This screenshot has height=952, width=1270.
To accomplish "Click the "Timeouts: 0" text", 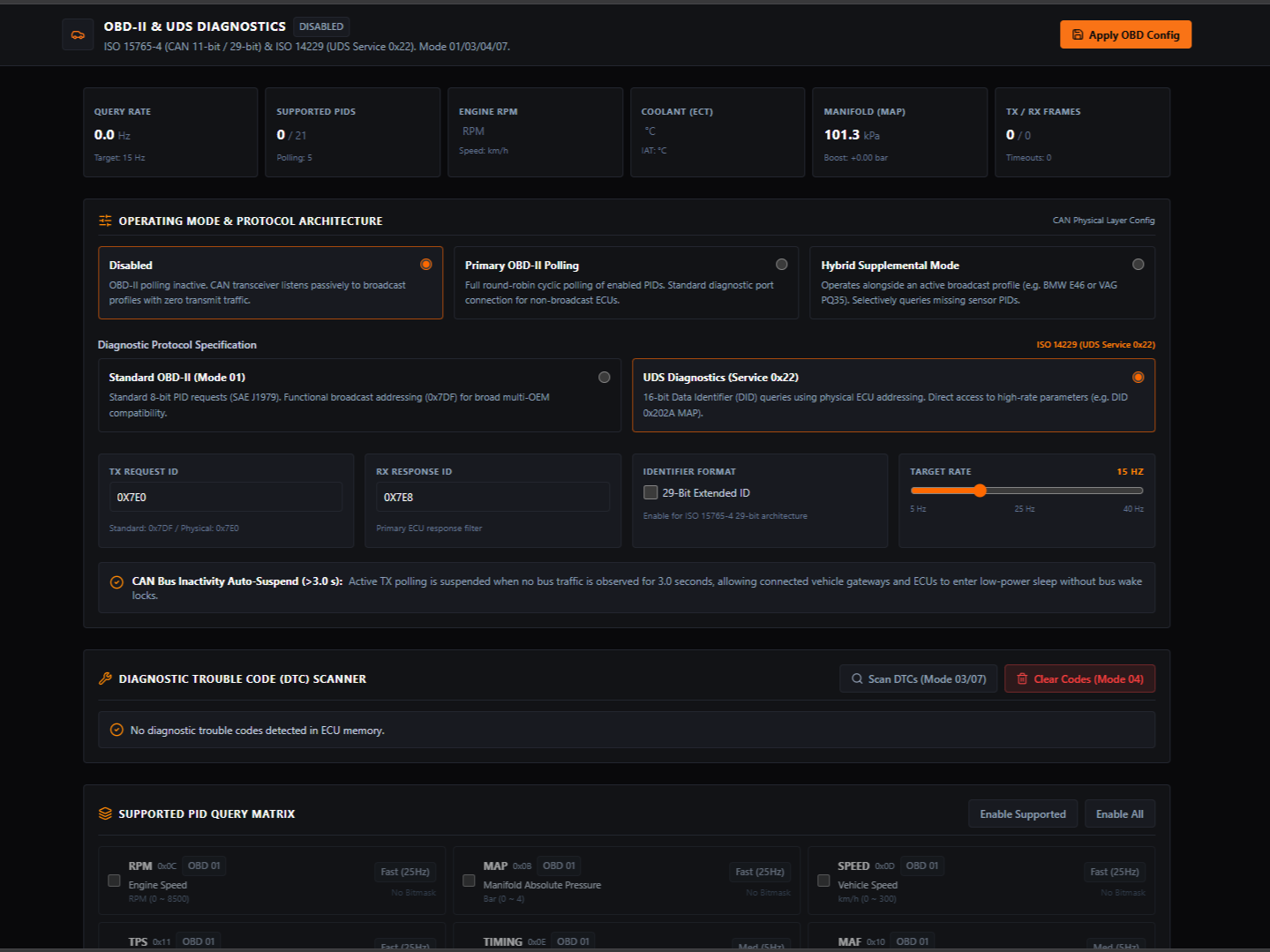I will pyautogui.click(x=1028, y=158).
